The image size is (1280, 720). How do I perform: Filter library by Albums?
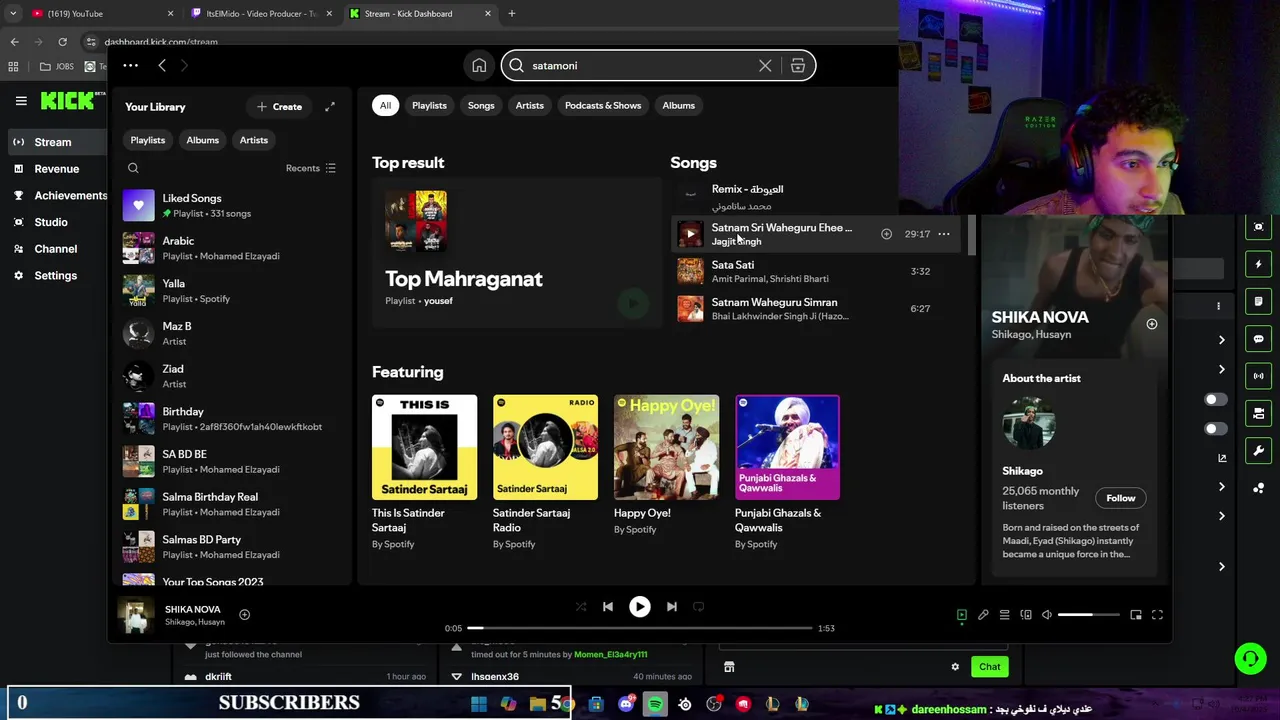(x=202, y=140)
